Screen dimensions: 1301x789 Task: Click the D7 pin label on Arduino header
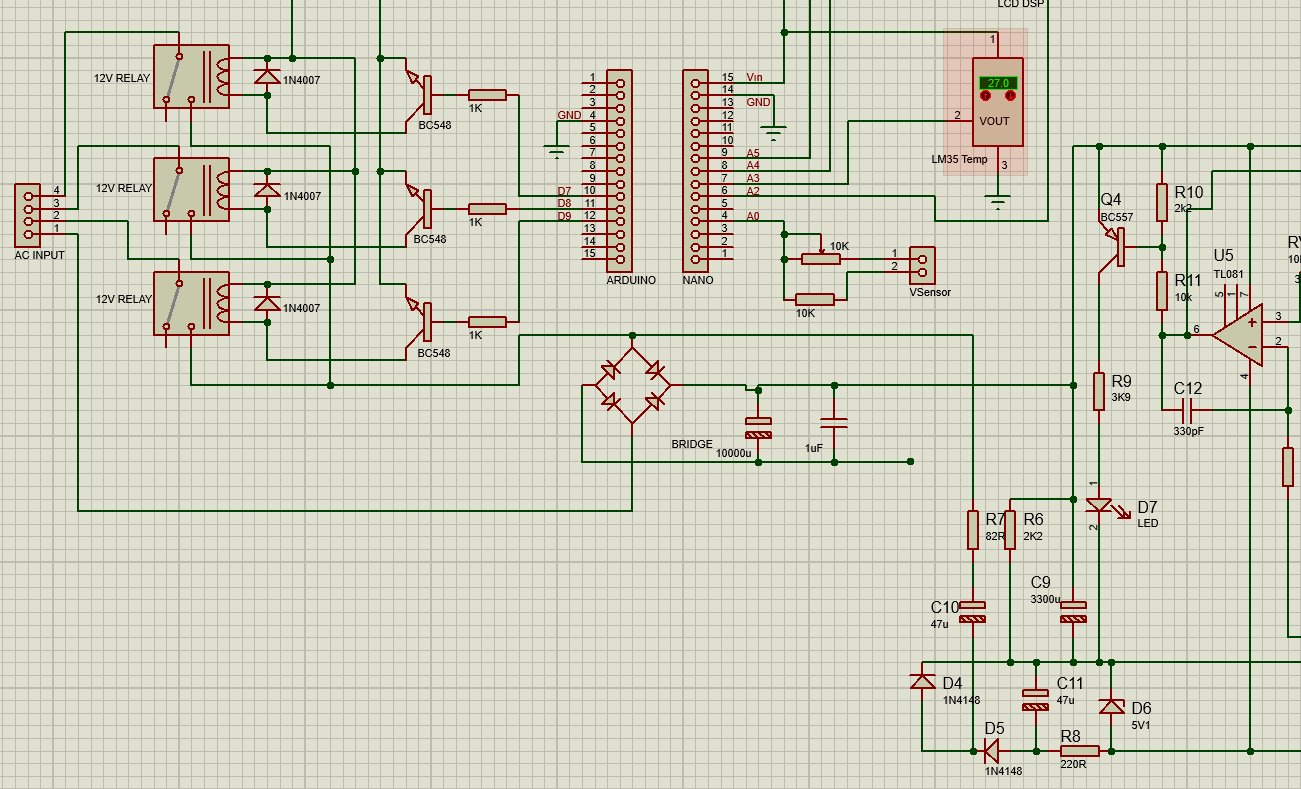(564, 190)
